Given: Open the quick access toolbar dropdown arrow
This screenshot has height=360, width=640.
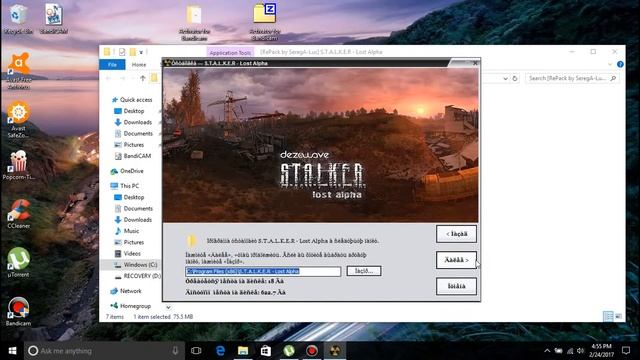Looking at the screenshot, I should 141,52.
